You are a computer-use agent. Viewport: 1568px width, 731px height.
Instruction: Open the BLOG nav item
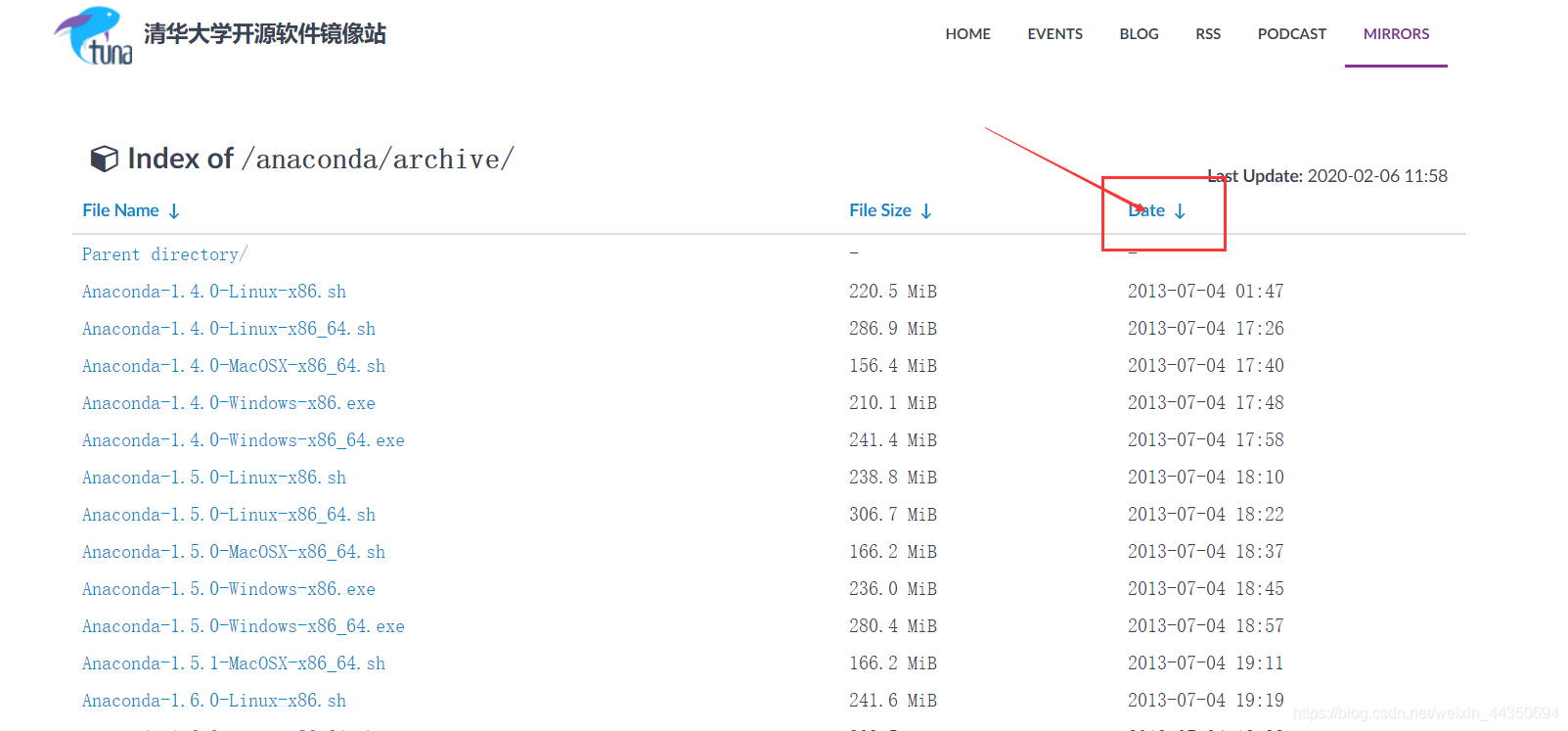tap(1139, 34)
